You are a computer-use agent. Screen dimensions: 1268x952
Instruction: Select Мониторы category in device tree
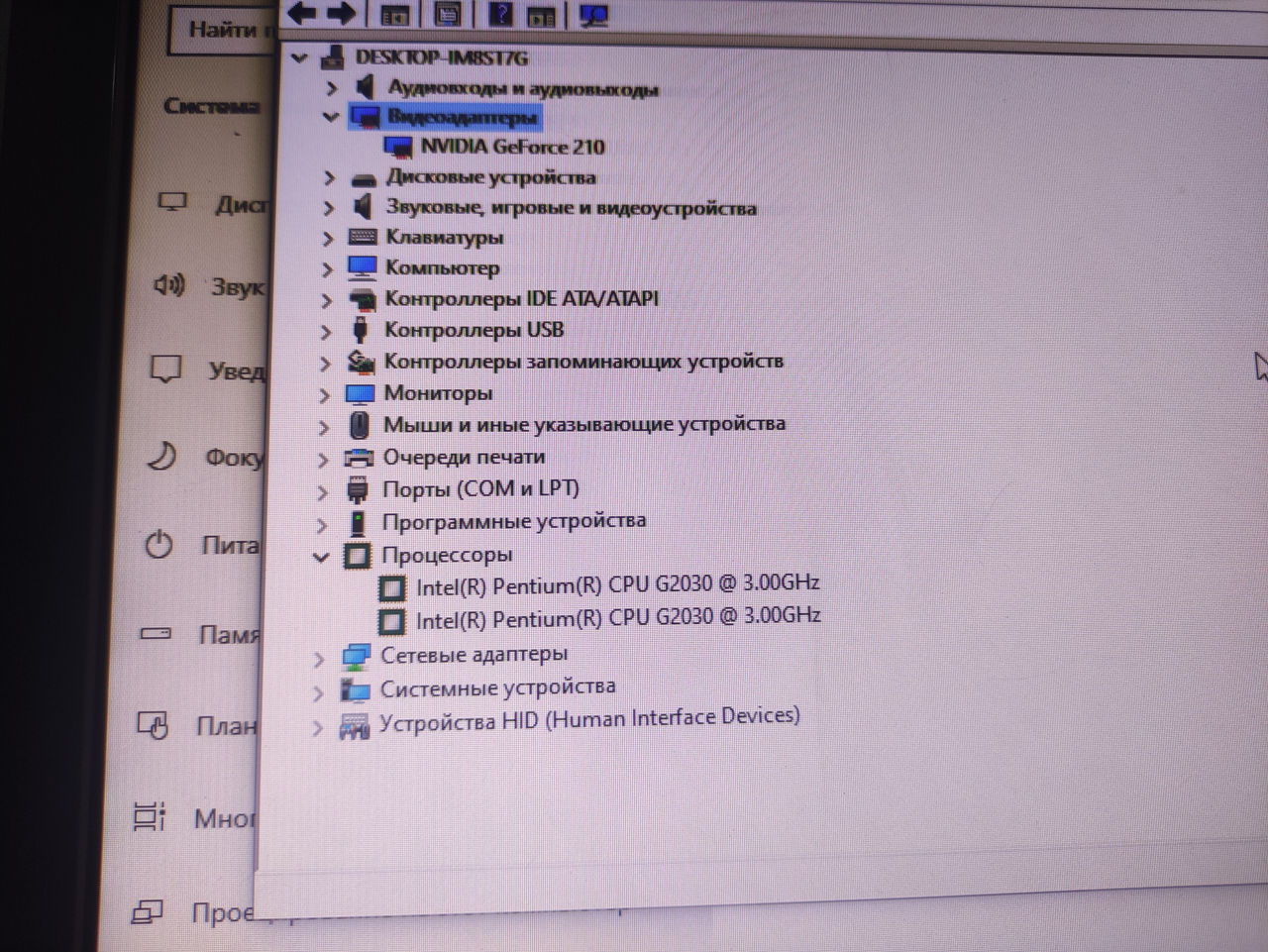(x=437, y=393)
